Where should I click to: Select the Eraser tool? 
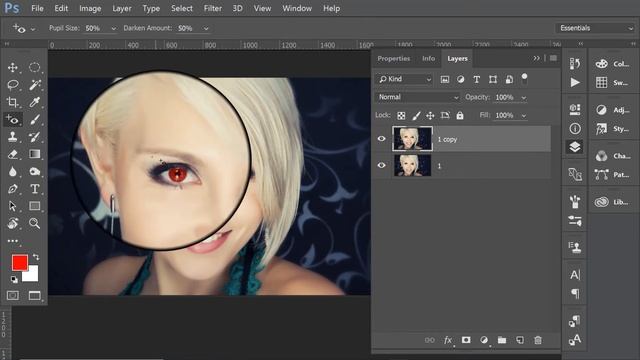pos(13,154)
